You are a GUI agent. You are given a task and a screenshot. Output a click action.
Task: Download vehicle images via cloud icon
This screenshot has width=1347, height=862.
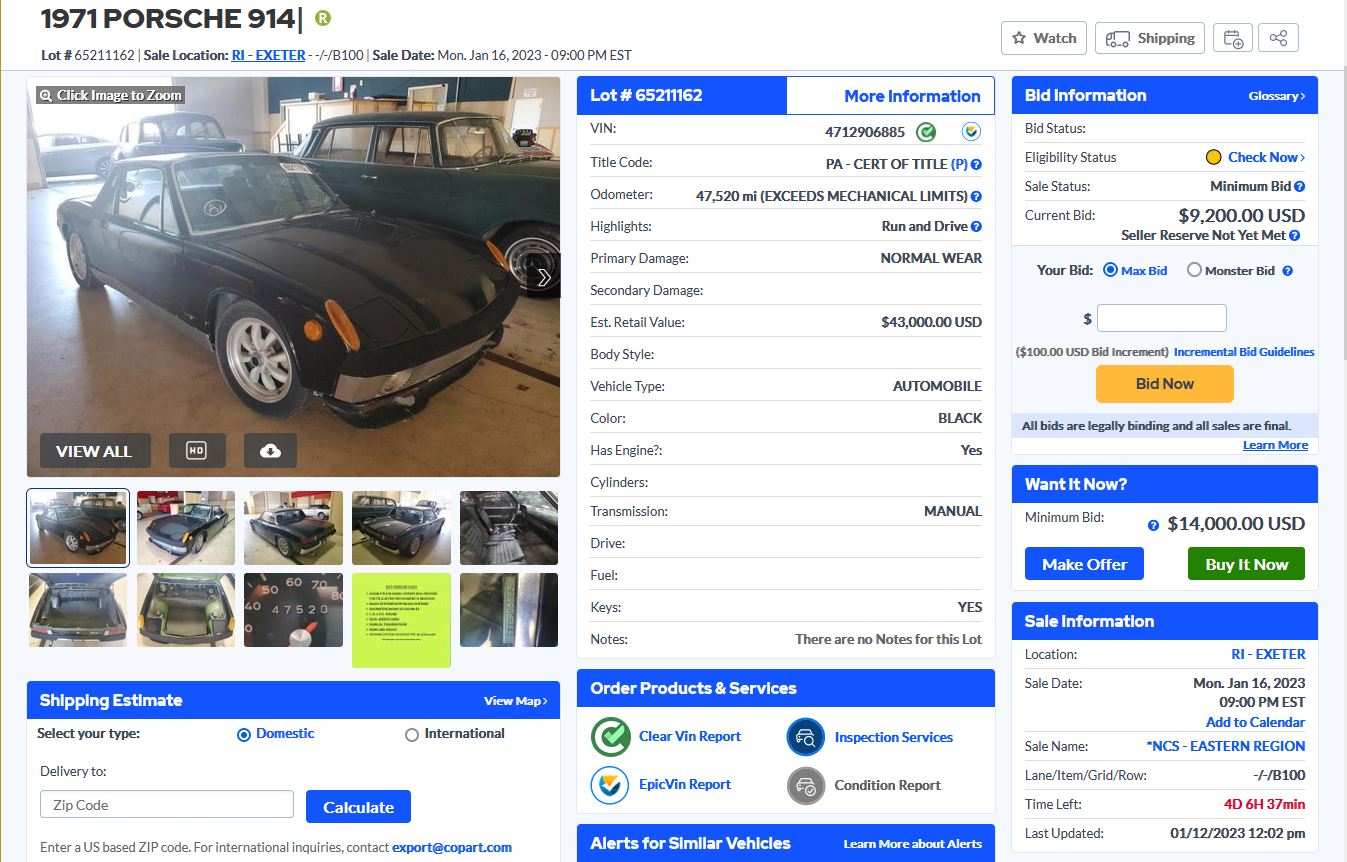[x=270, y=451]
